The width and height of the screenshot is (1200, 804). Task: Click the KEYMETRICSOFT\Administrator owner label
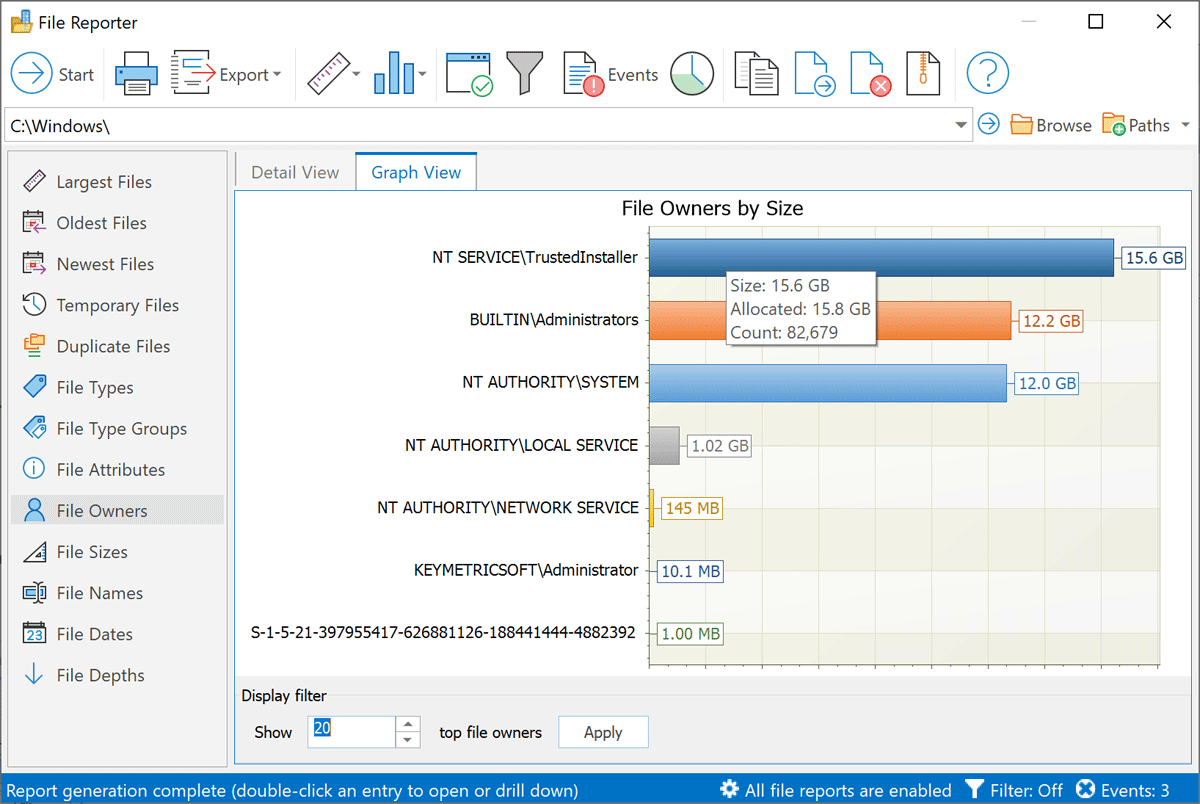[x=526, y=570]
